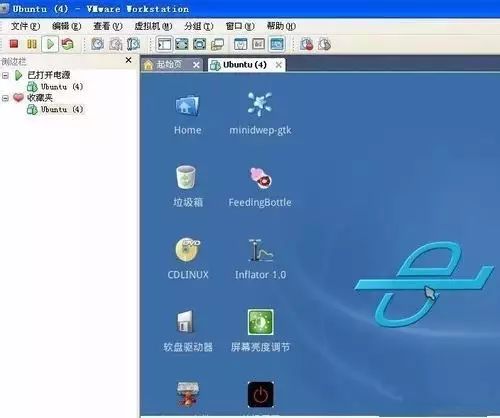500x418 pixels.
Task: Open the 编辑(E) menu
Action: [67, 26]
